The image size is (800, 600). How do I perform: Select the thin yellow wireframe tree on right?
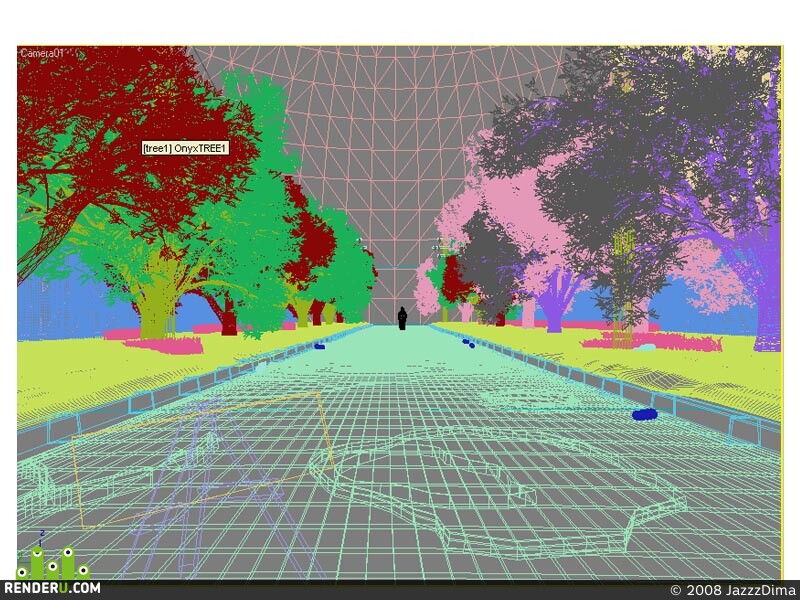[x=622, y=286]
